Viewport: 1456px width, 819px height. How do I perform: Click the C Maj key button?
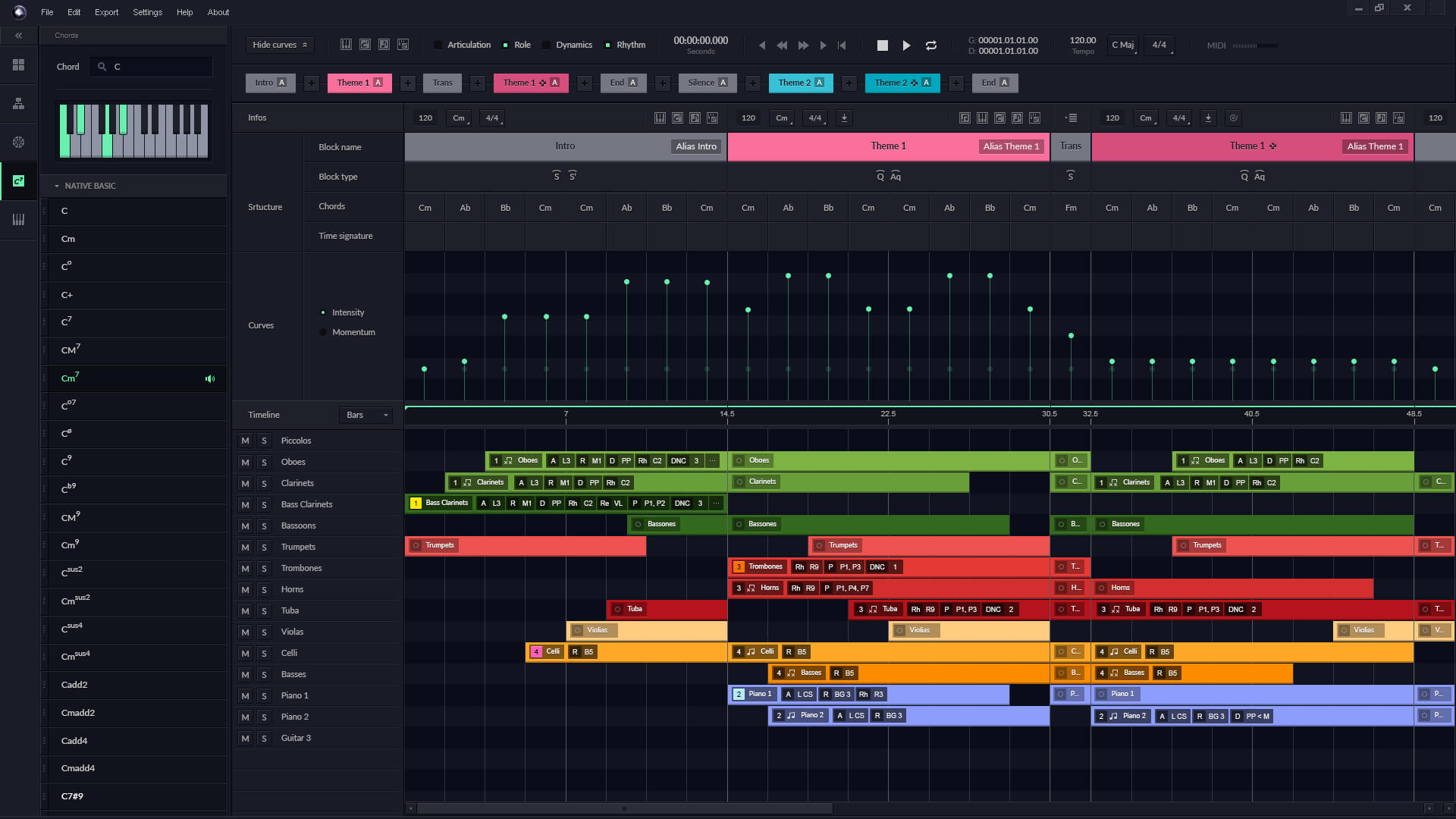[1122, 45]
